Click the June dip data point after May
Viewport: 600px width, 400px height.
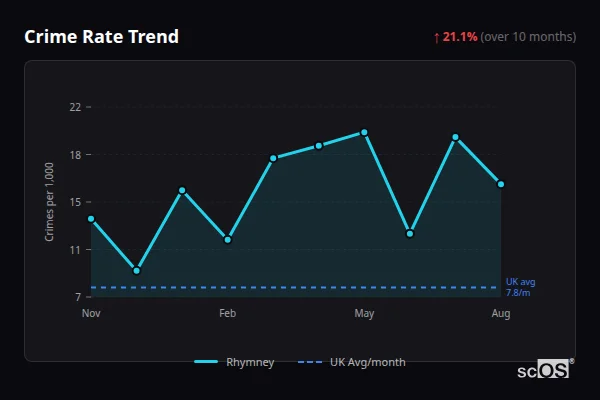click(x=410, y=234)
